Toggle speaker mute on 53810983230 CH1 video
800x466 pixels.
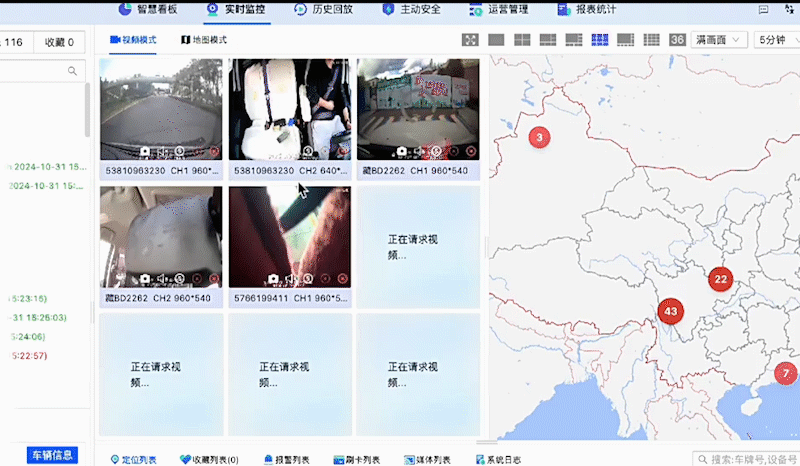(x=162, y=152)
